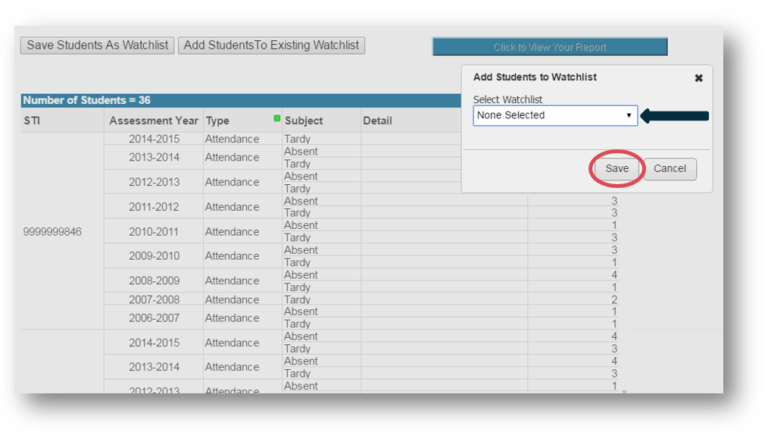The image size is (768, 432).
Task: Click the Select Watchlist label
Action: [507, 99]
